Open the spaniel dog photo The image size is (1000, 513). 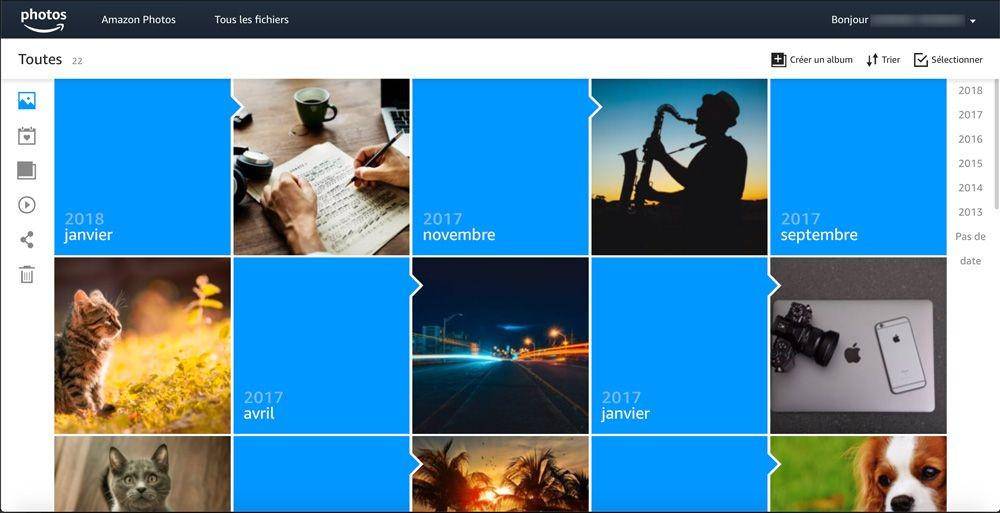coord(858,473)
